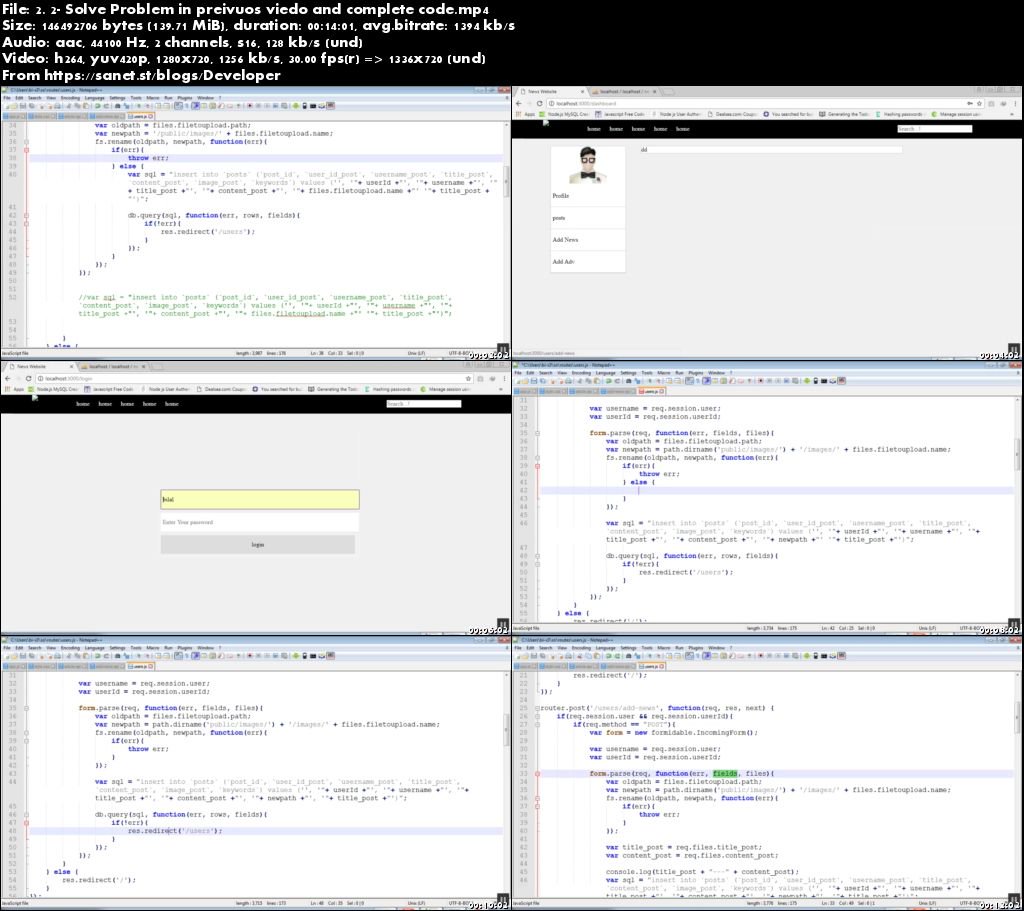Reload the login page in browser
Screen dimensions: 1024x911
(28, 378)
